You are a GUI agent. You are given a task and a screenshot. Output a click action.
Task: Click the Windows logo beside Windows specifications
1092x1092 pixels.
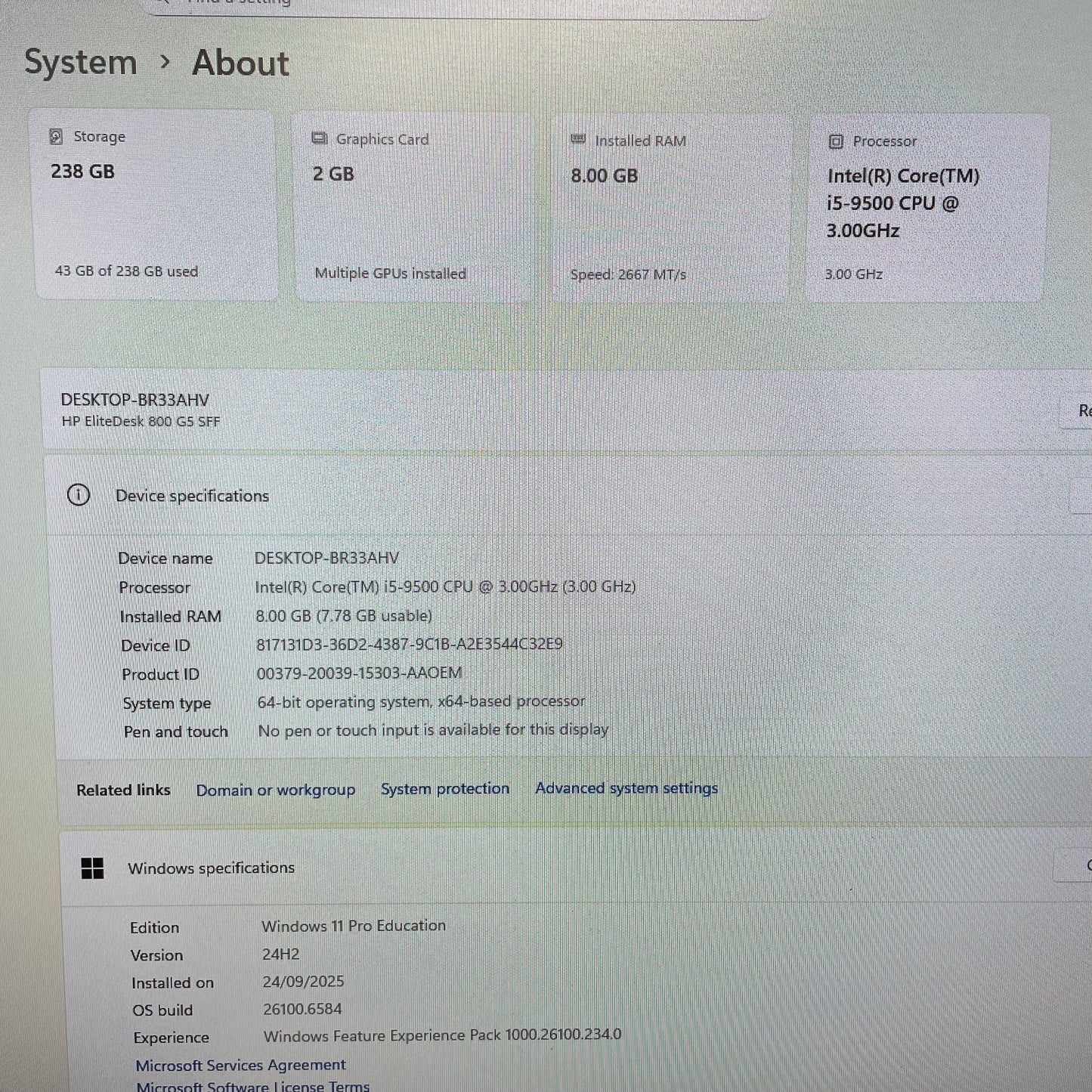click(92, 868)
